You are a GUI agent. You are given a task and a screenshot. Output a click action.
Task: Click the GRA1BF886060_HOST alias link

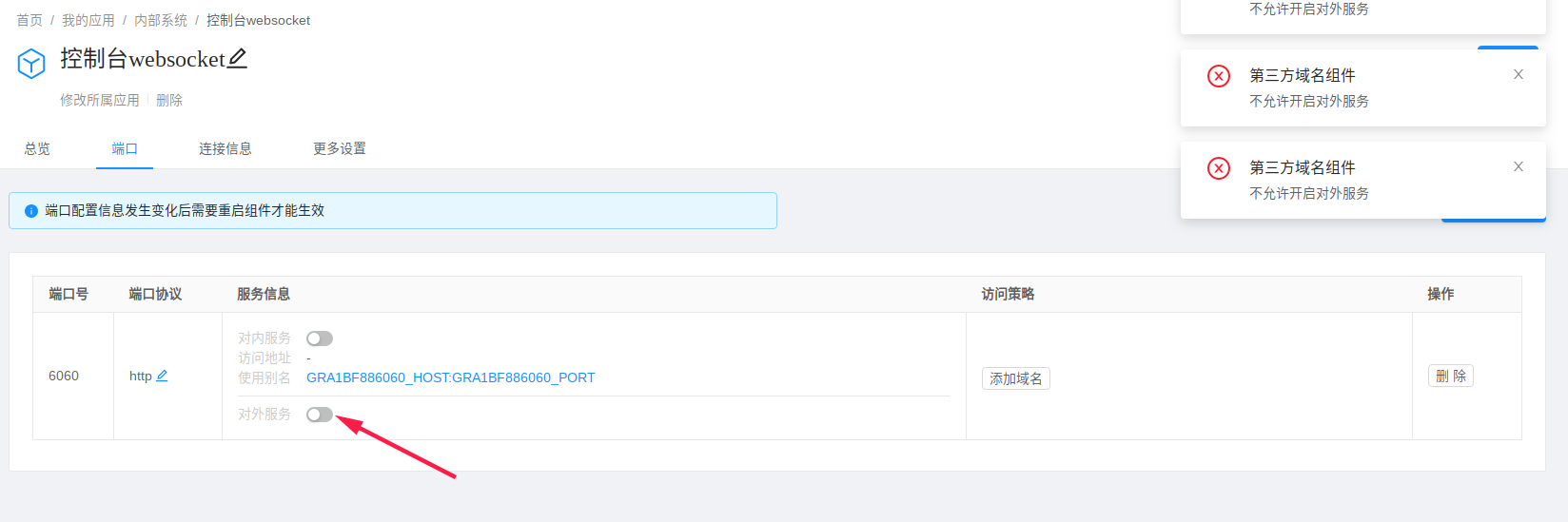(451, 377)
